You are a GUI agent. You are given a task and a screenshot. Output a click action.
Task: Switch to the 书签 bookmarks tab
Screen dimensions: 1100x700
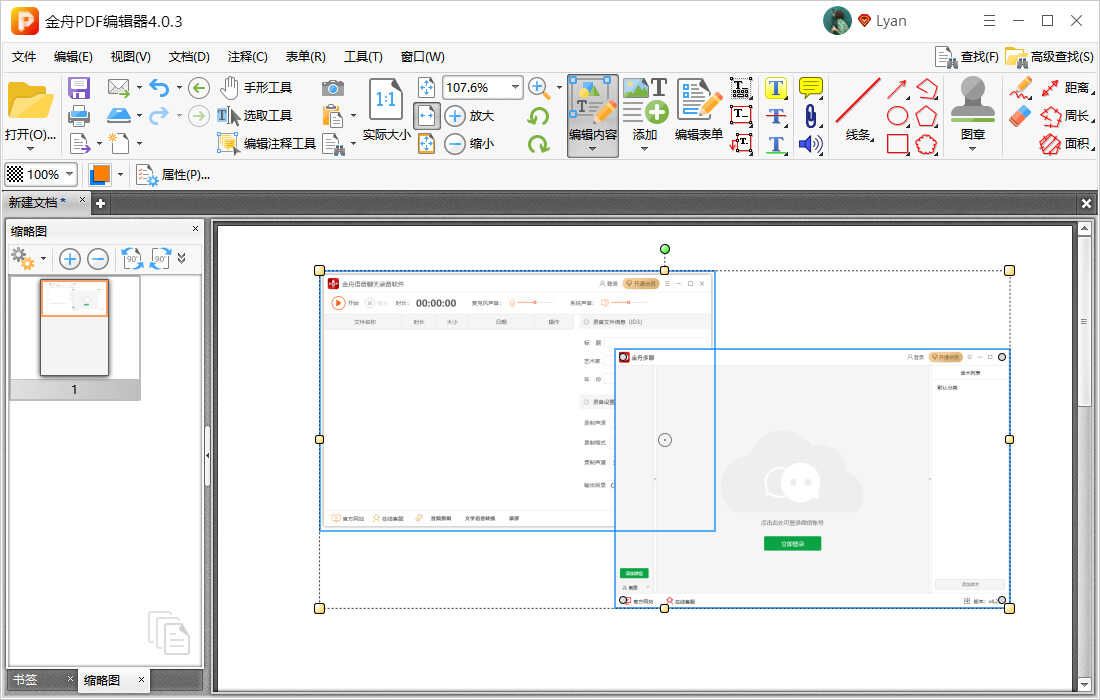pyautogui.click(x=26, y=680)
